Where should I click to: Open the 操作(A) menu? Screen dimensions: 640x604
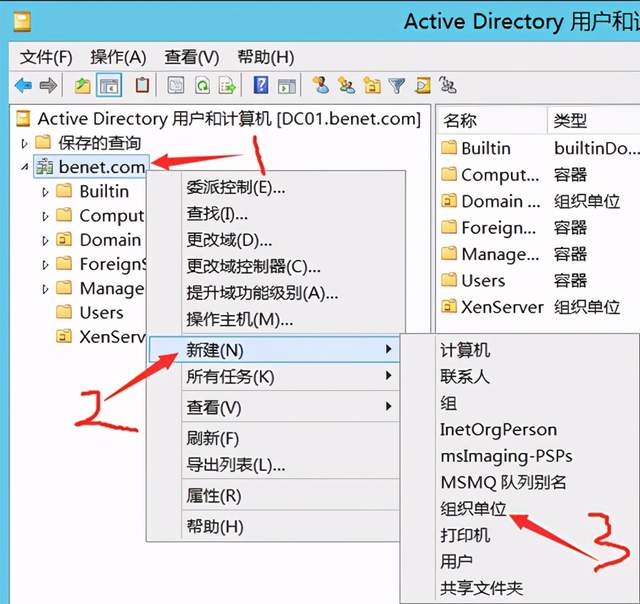point(118,57)
